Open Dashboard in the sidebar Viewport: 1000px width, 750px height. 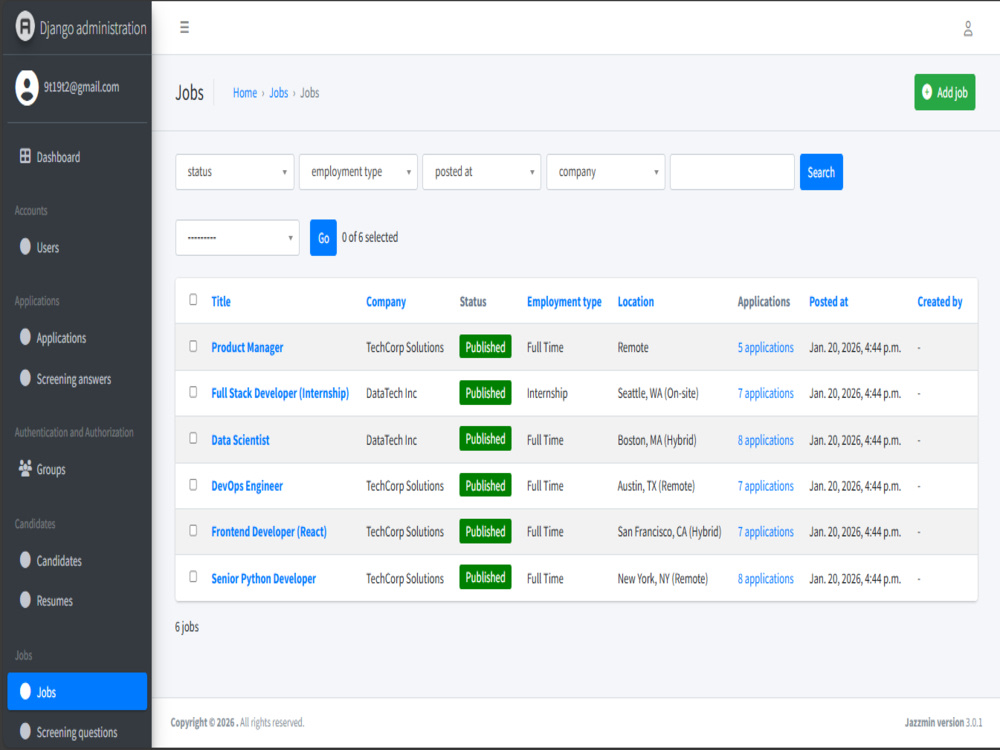coord(77,157)
